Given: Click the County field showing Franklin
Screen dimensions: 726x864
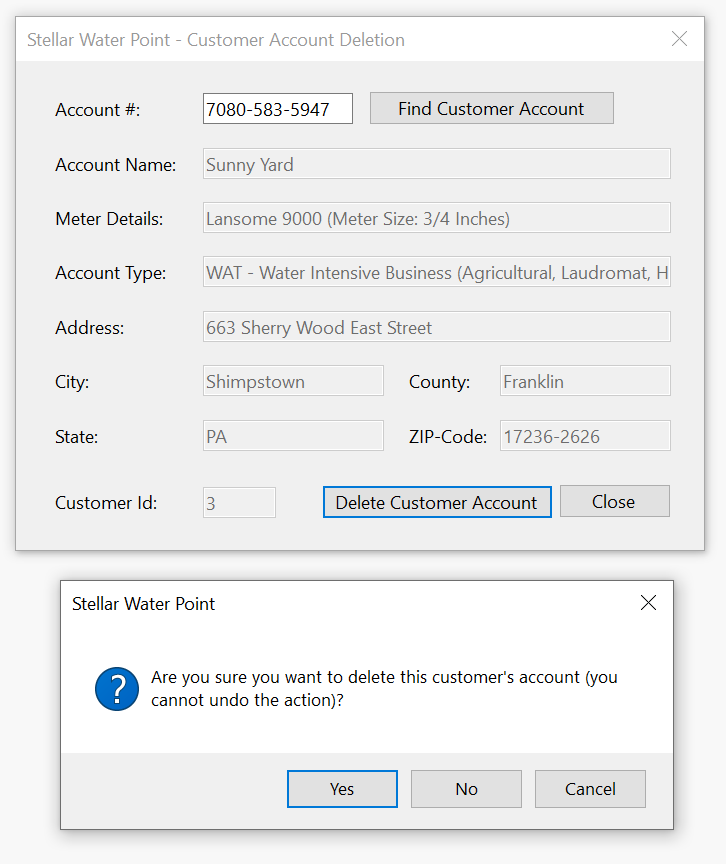Looking at the screenshot, I should (x=585, y=381).
